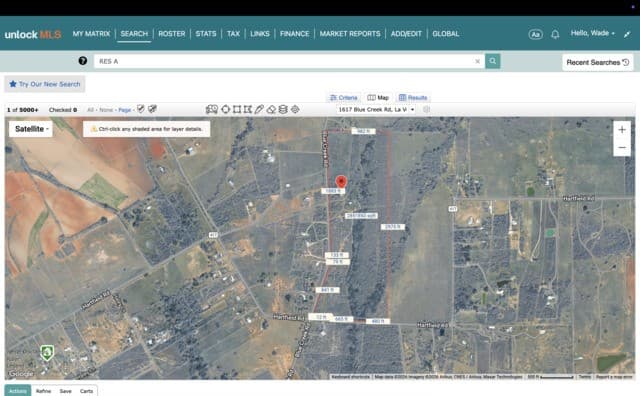The image size is (640, 396).
Task: Switch to the Results tab
Action: click(413, 98)
